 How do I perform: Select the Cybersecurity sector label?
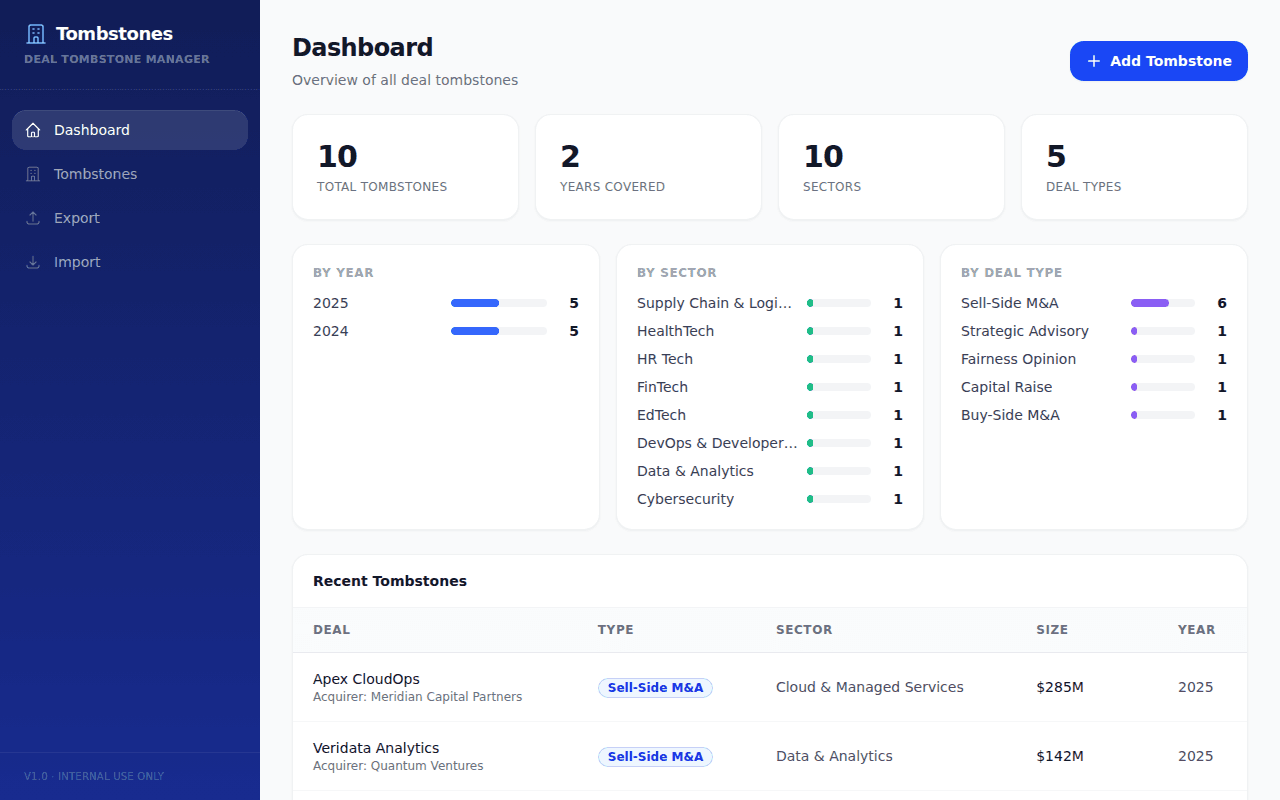tap(686, 499)
